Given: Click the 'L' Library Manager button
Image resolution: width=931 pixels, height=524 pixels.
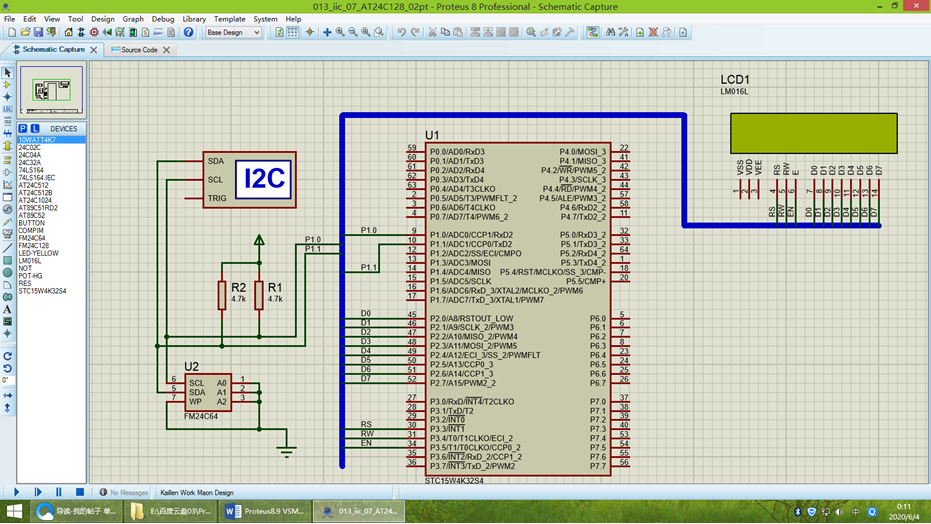Looking at the screenshot, I should click(x=34, y=128).
